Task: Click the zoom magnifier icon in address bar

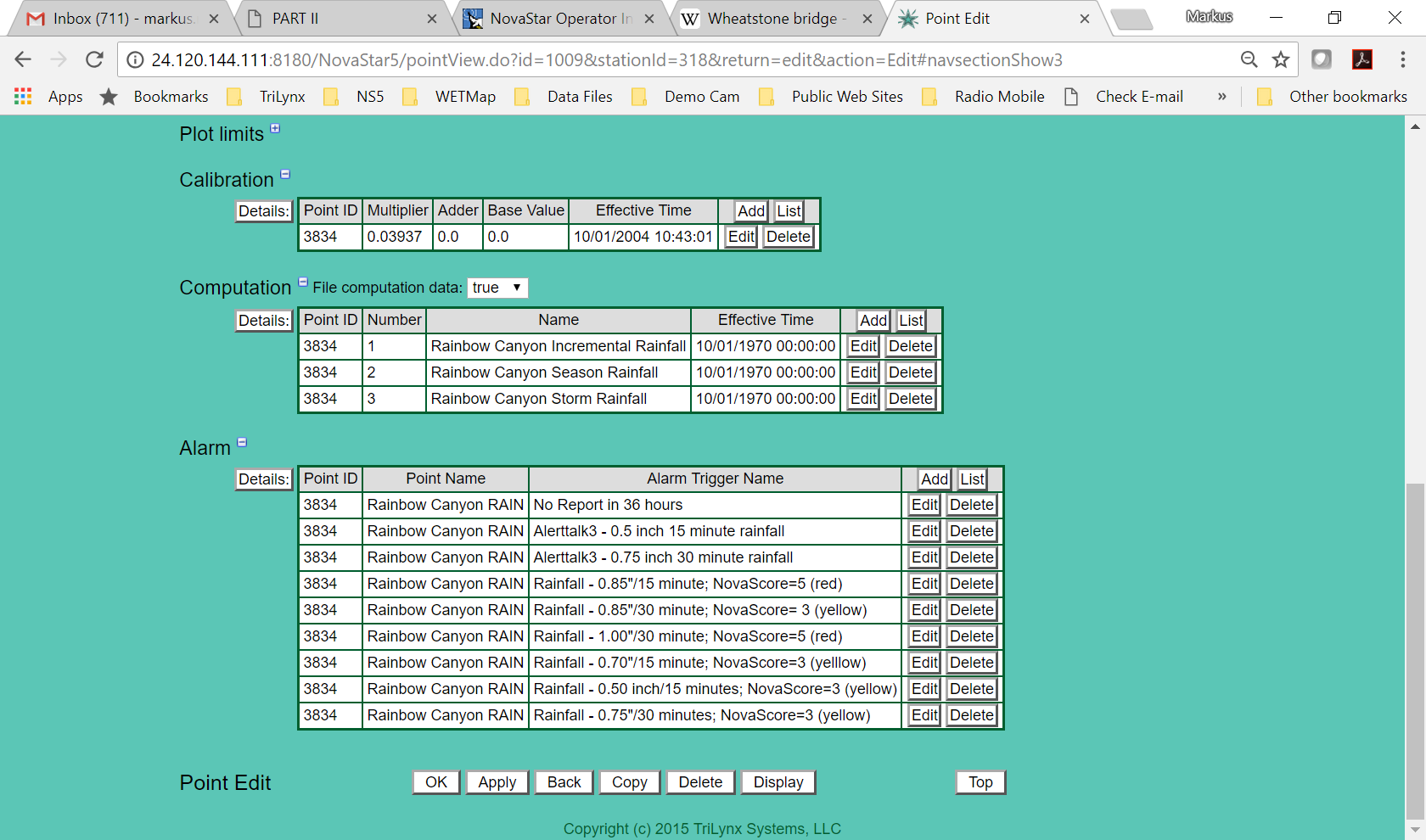Action: pos(1249,59)
